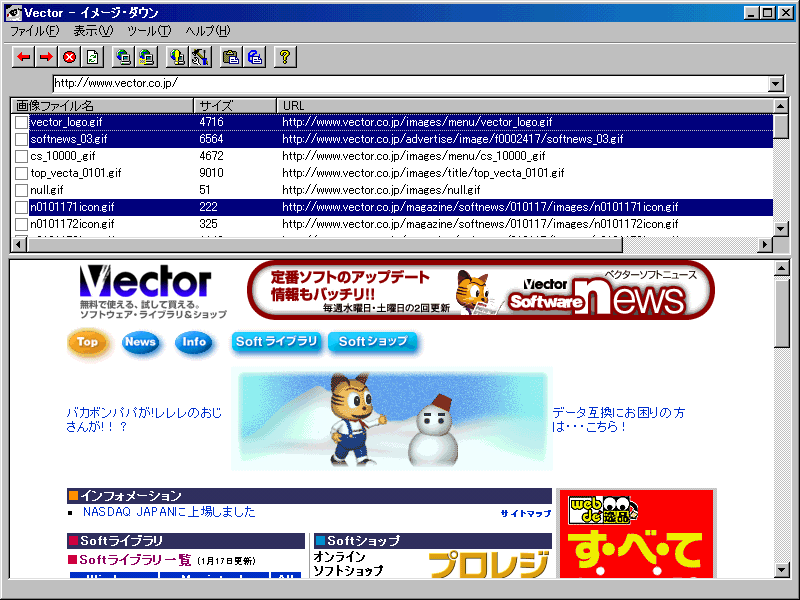The height and width of the screenshot is (600, 800).
Task: Toggle the n0101172icon.gif row checkbox
Action: [21, 224]
